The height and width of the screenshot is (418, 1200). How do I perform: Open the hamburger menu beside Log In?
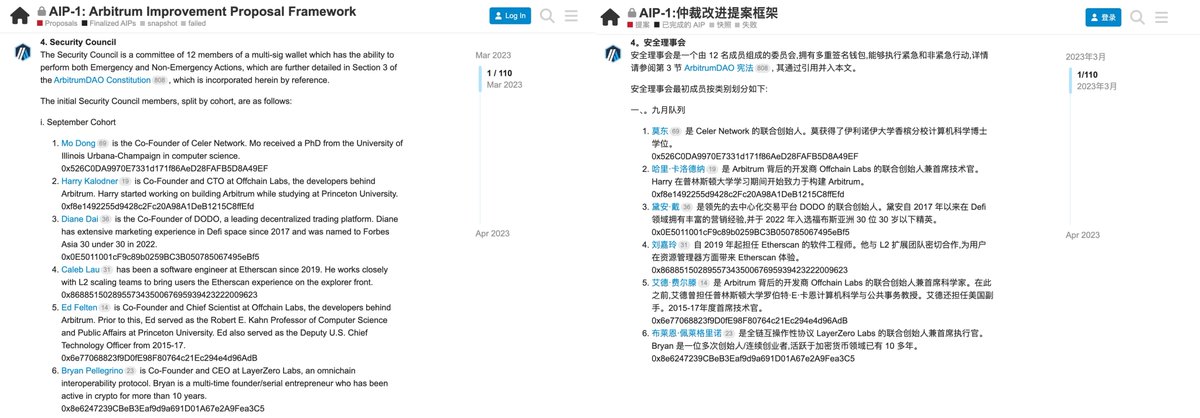point(572,16)
